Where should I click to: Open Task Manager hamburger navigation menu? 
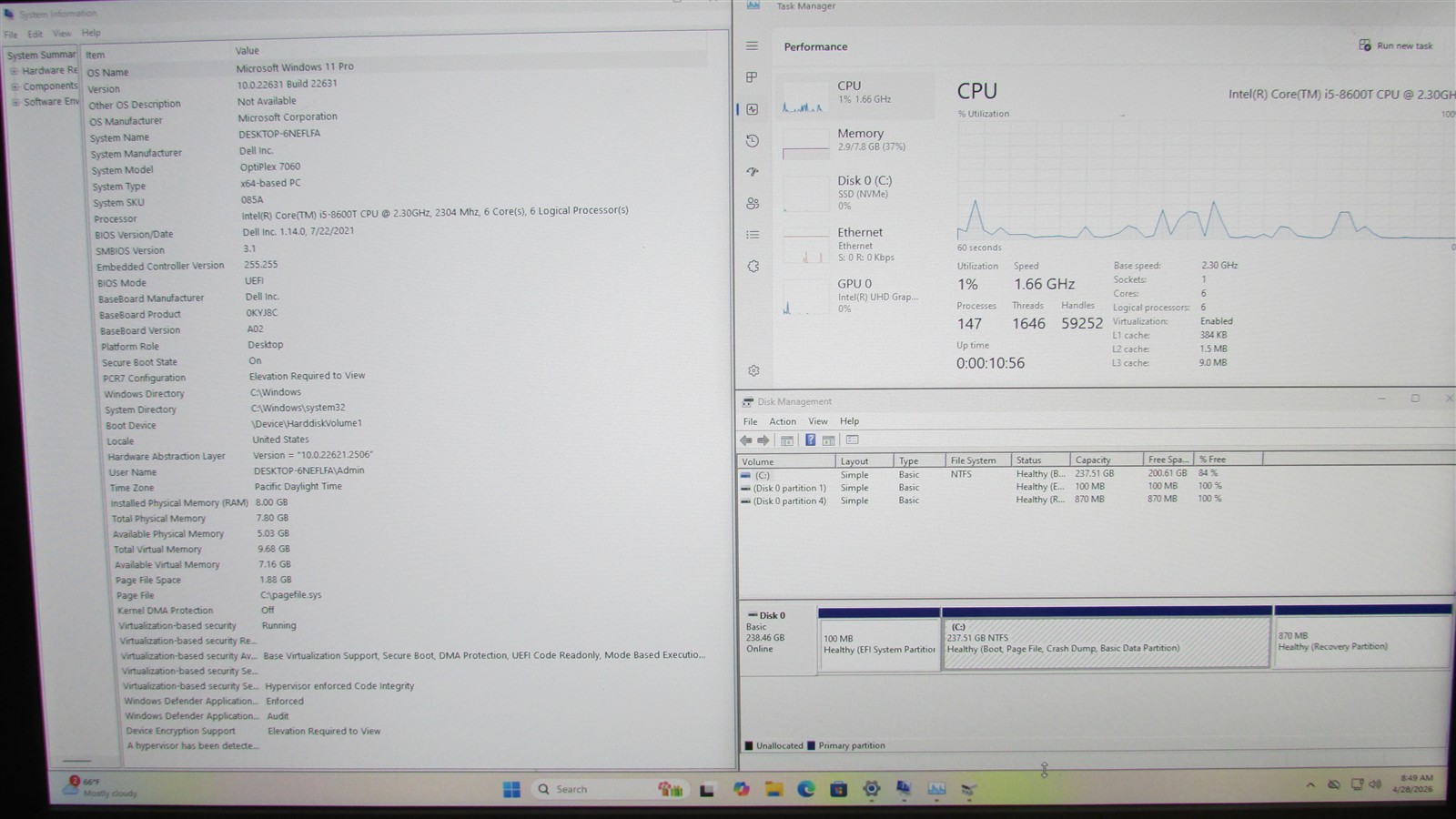click(752, 46)
